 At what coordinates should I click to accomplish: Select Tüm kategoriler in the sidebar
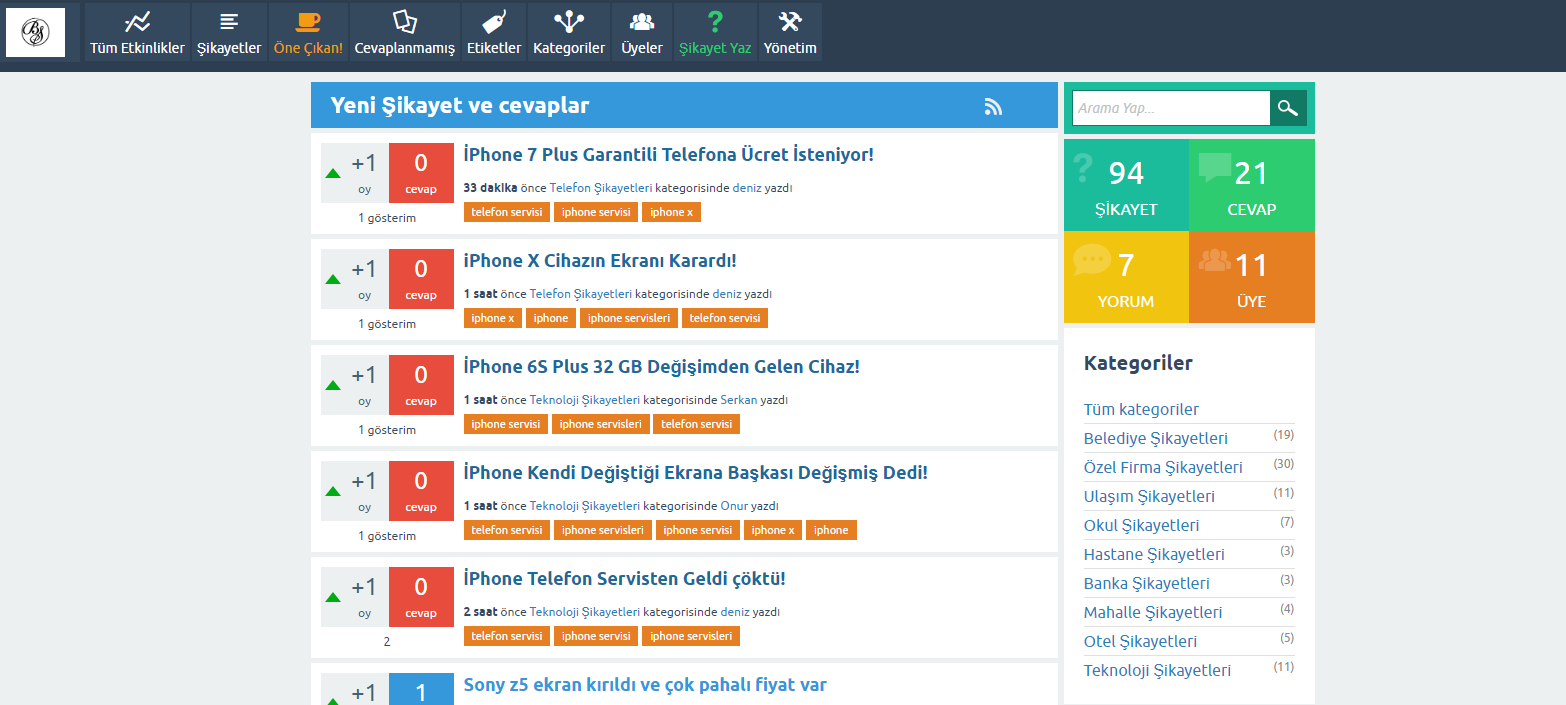click(1141, 409)
